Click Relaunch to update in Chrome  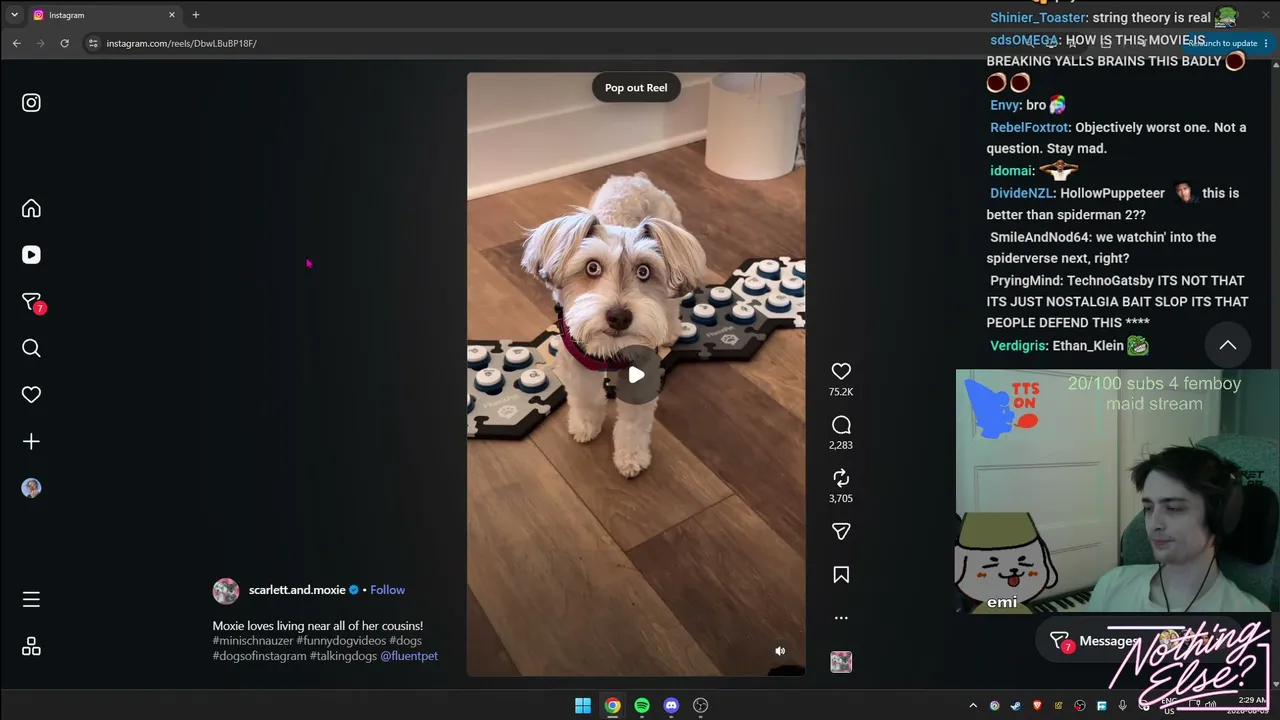pyautogui.click(x=1223, y=43)
